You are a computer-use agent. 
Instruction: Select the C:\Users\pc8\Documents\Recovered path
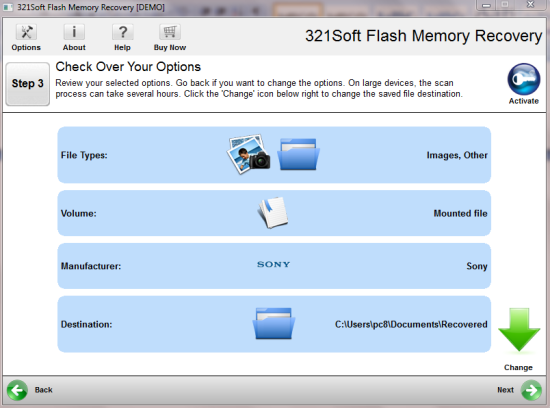[x=411, y=325]
